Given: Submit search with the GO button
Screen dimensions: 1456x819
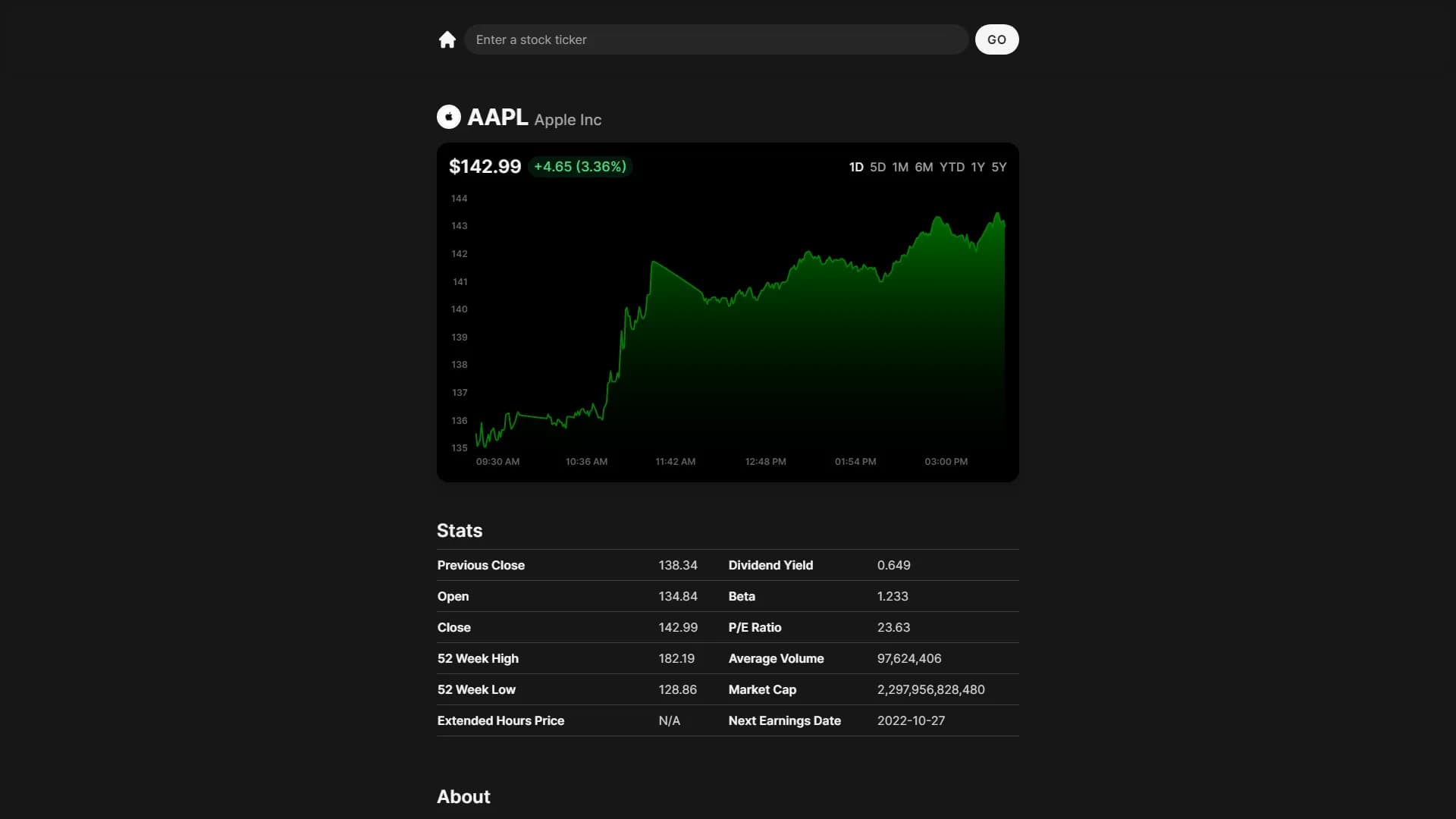Looking at the screenshot, I should click(996, 39).
